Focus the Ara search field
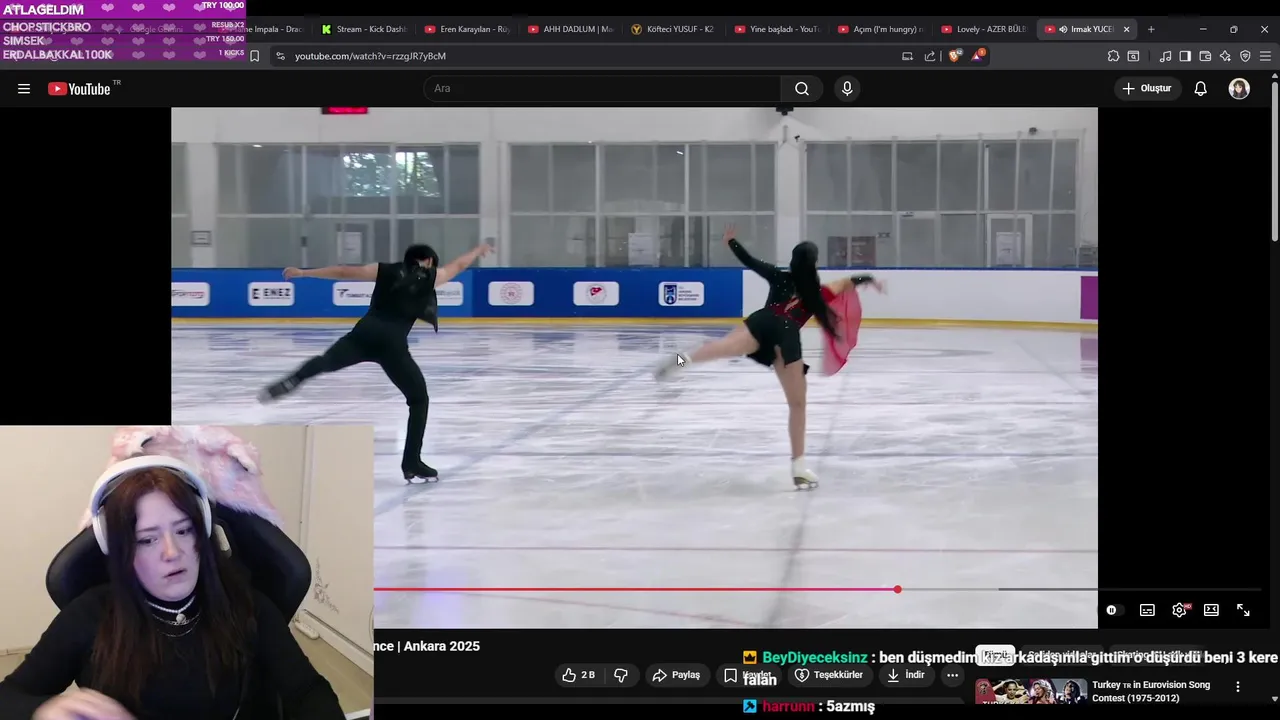 coord(603,89)
